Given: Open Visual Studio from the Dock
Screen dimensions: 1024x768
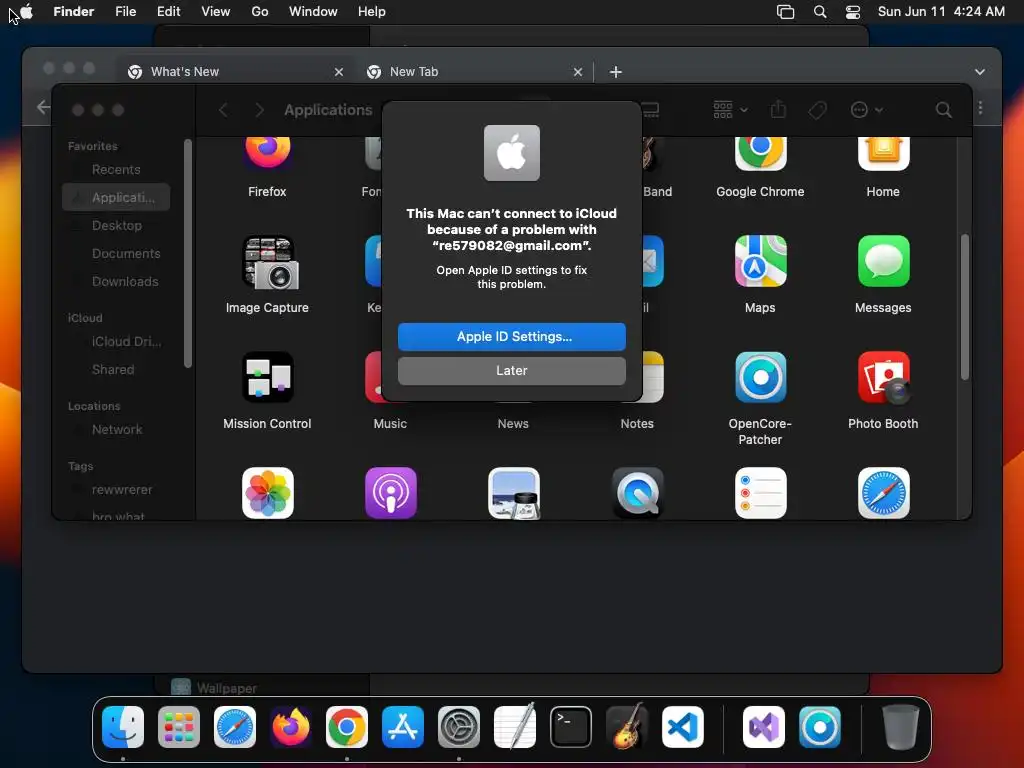Looking at the screenshot, I should [764, 727].
